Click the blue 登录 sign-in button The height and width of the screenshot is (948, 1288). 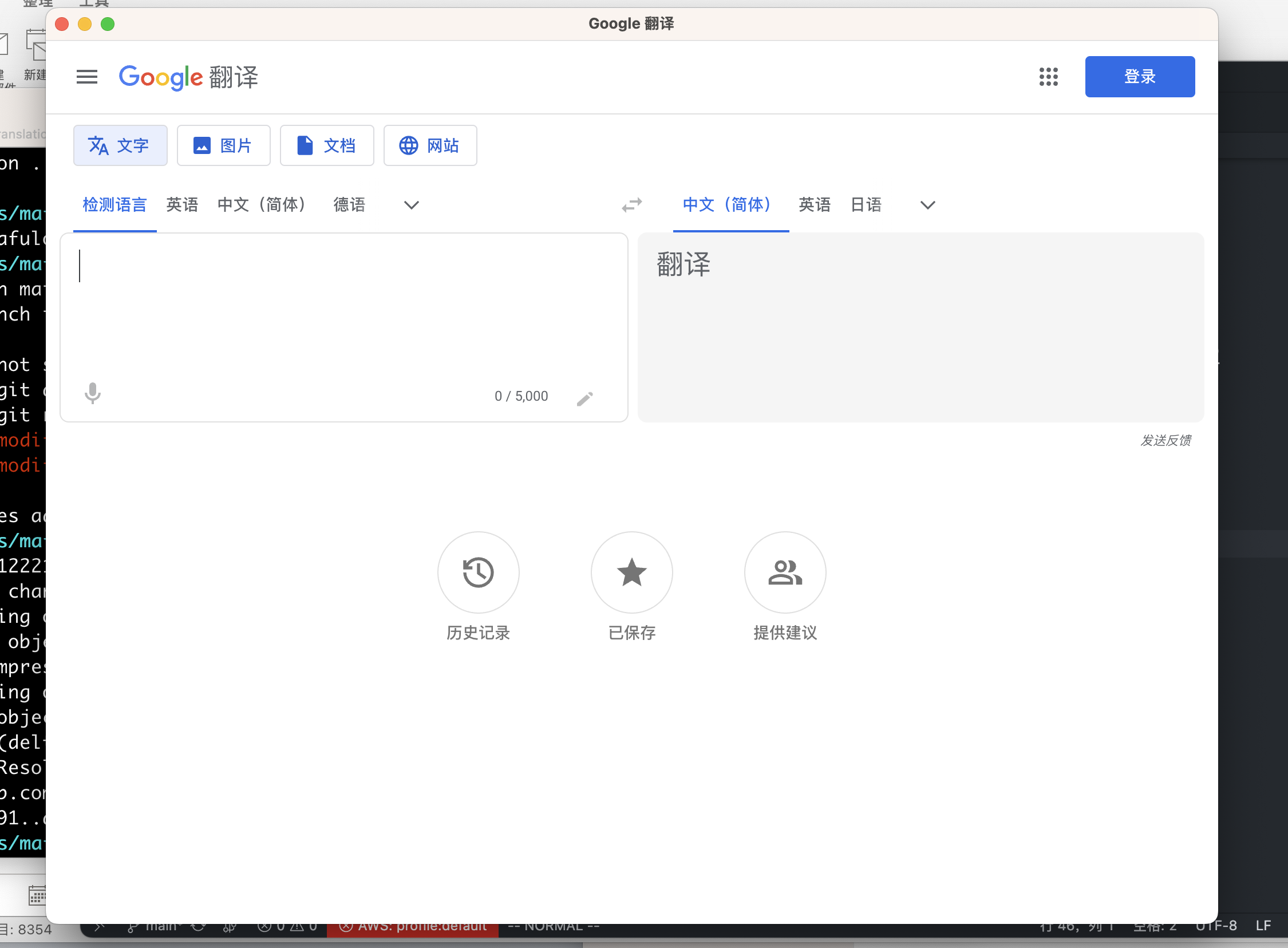(x=1139, y=77)
